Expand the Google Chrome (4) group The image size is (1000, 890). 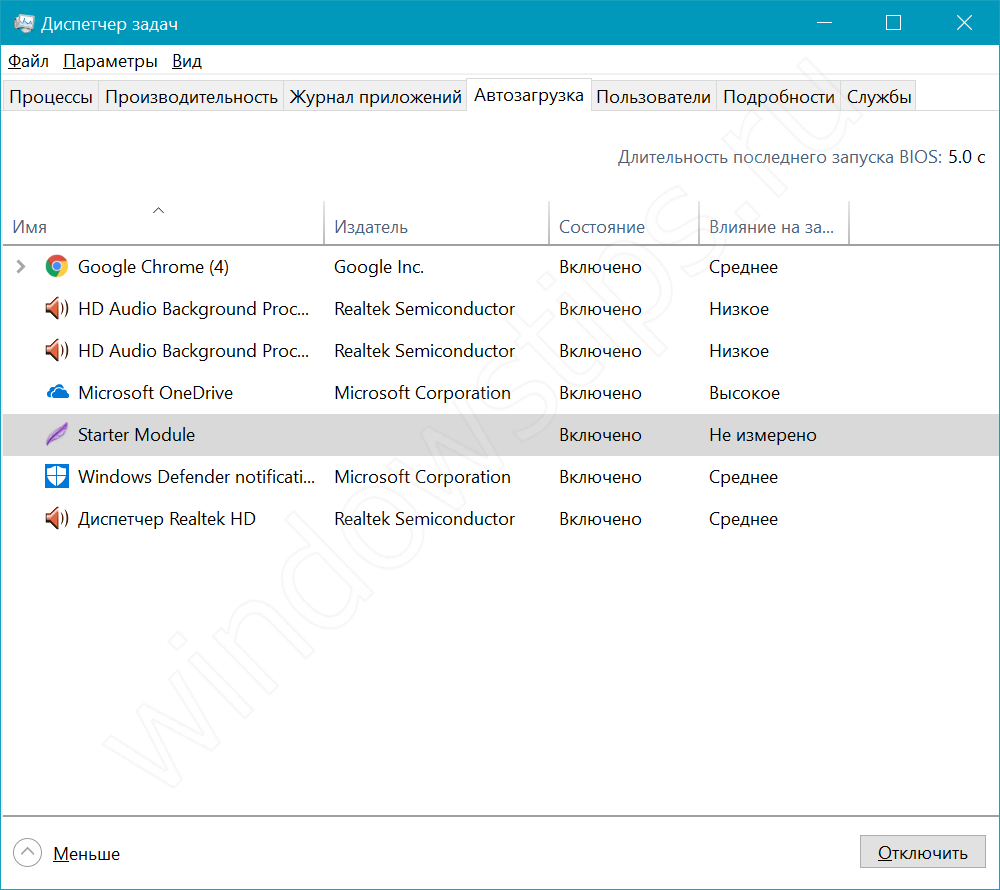click(x=21, y=267)
